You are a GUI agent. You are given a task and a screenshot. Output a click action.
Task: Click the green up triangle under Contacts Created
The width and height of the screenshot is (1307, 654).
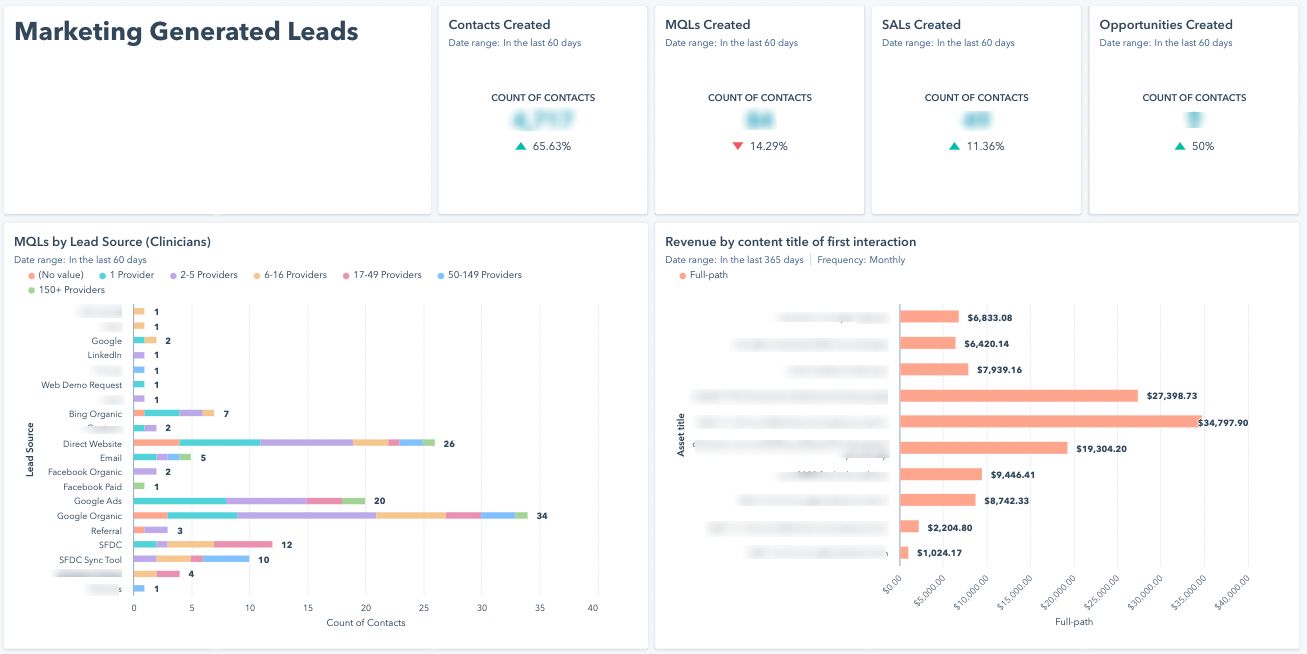(520, 146)
